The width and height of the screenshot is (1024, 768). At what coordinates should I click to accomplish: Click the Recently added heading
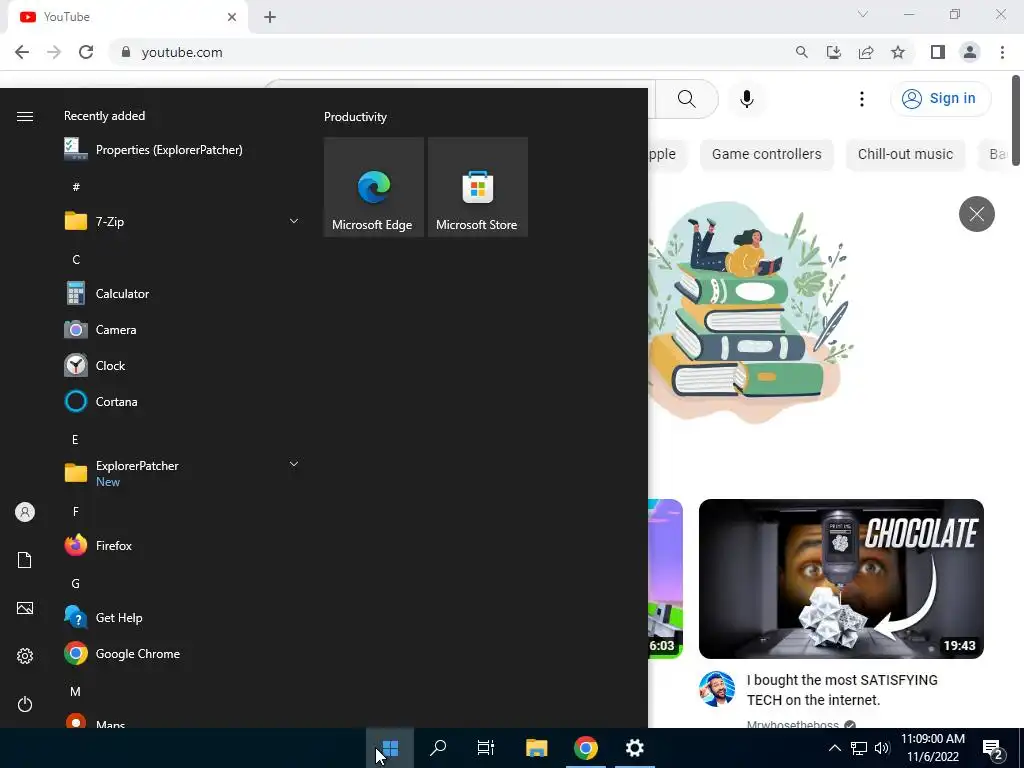coord(104,116)
